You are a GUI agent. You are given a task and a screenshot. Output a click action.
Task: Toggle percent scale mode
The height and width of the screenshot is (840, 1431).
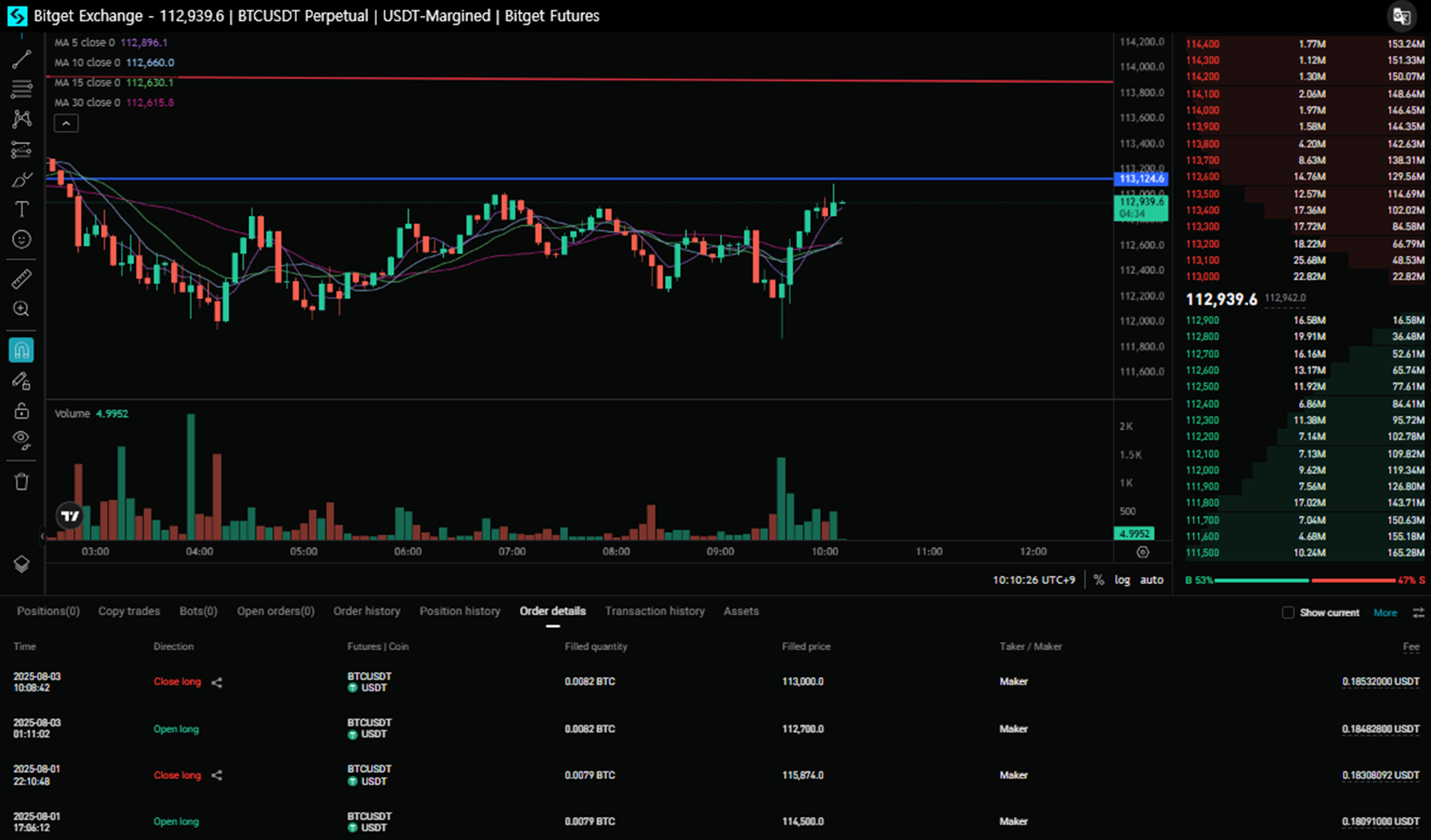[1099, 580]
